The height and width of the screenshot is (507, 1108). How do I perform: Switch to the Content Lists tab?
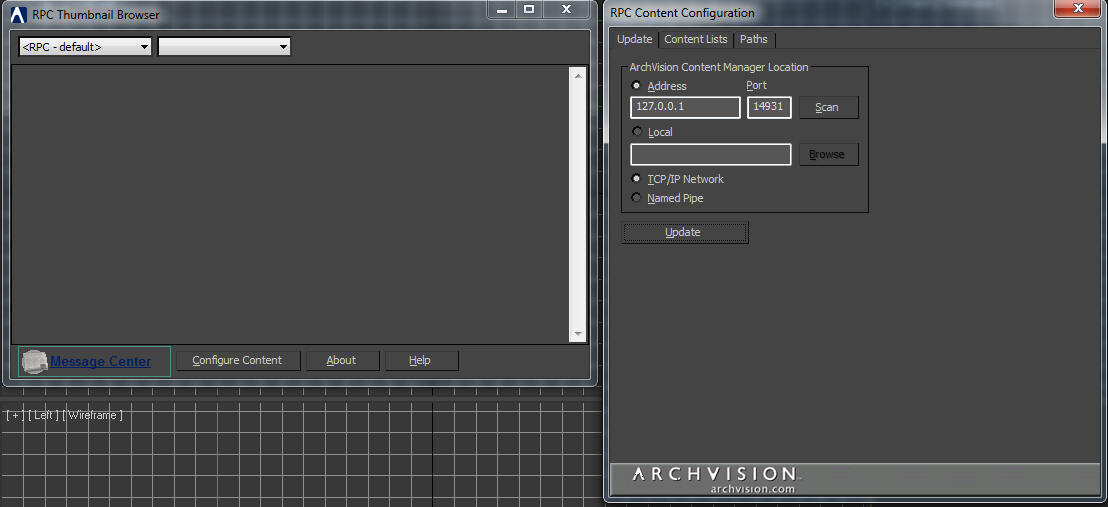point(695,40)
